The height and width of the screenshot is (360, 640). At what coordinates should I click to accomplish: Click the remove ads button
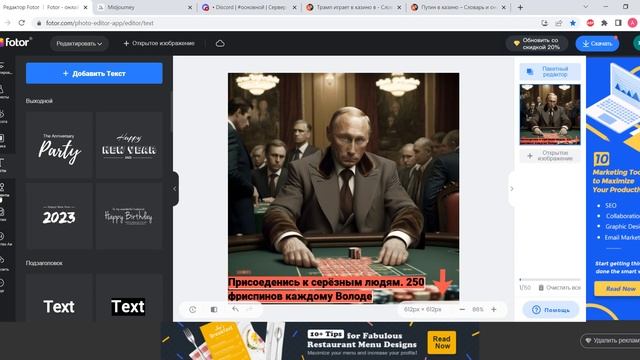click(x=611, y=340)
